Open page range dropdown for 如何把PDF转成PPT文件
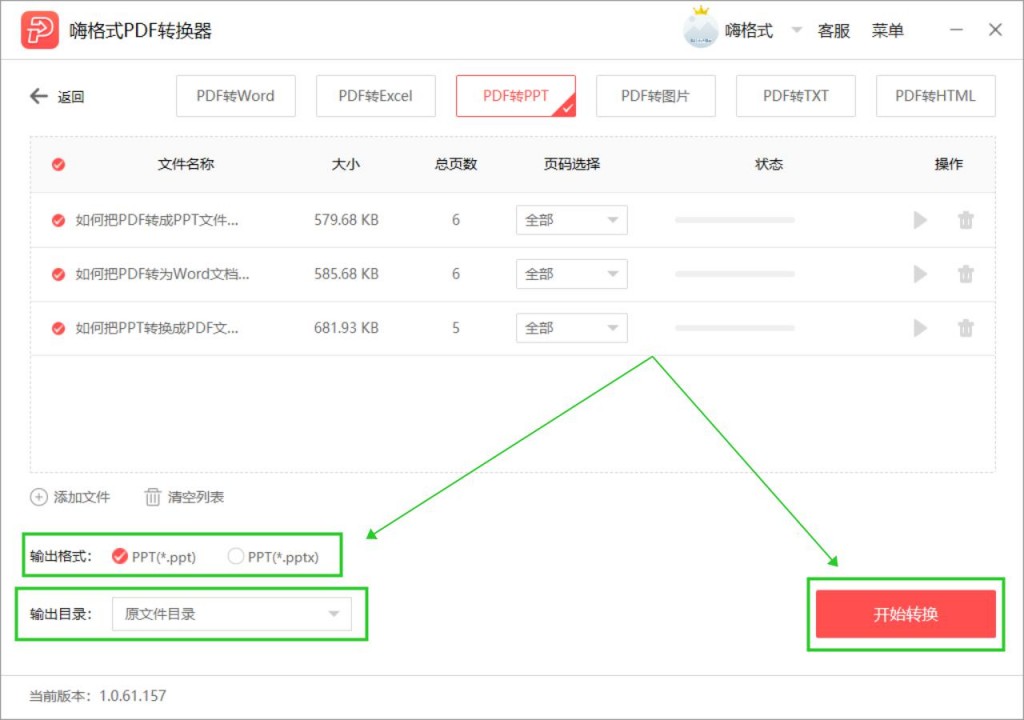The image size is (1024, 720). coord(571,220)
